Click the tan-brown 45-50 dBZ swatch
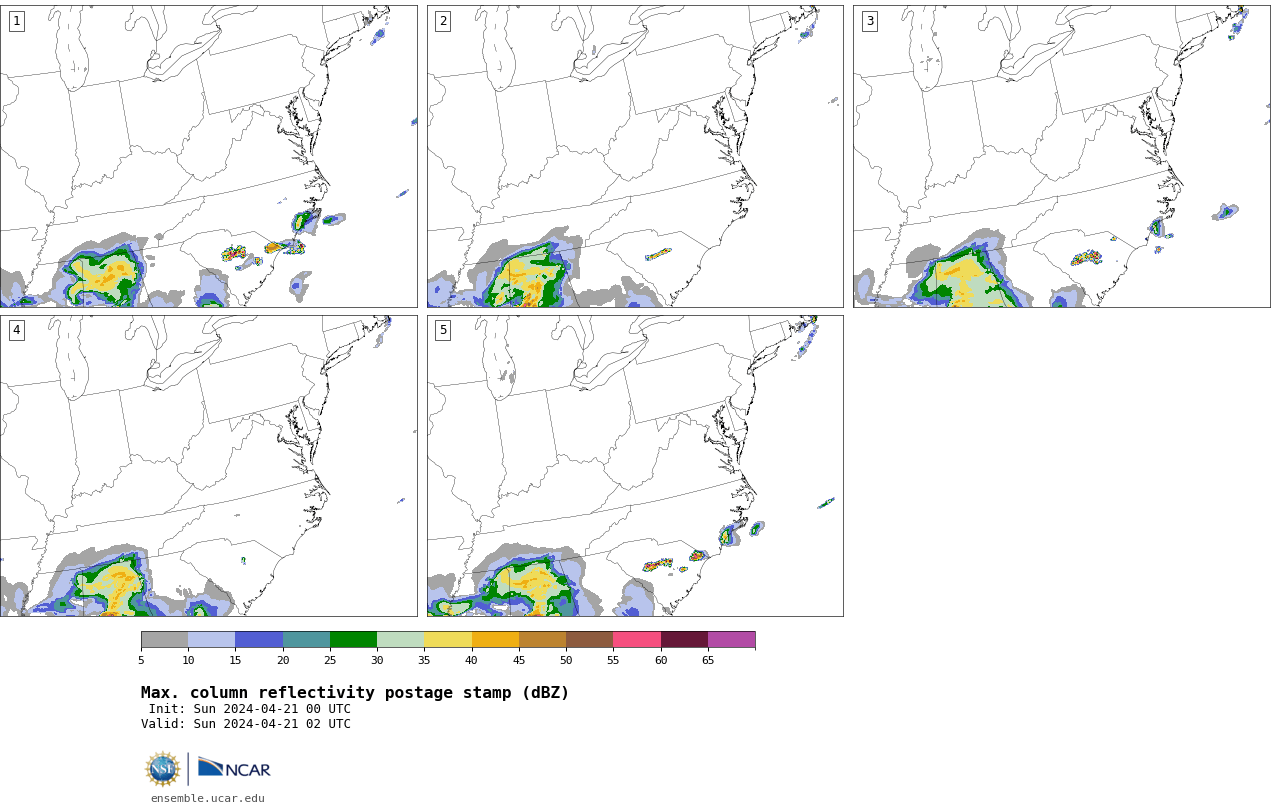This screenshot has height=809, width=1280. [542, 640]
